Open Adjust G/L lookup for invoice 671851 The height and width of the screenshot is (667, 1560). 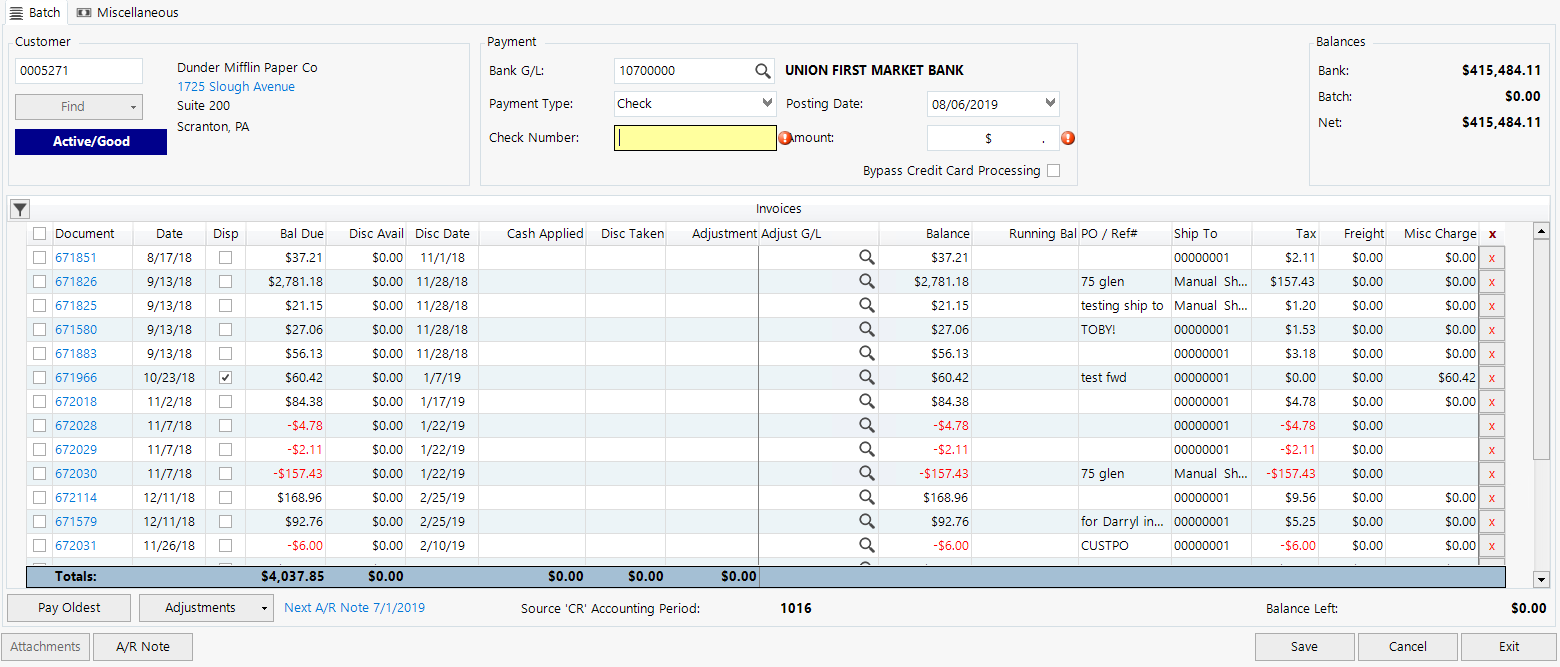866,257
